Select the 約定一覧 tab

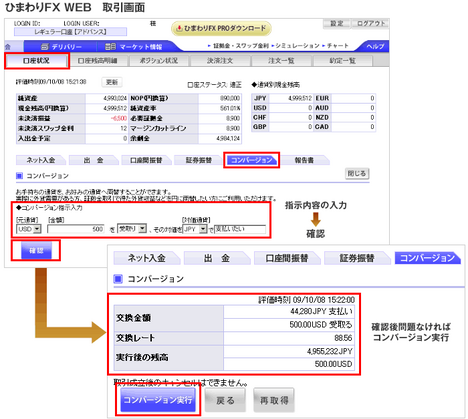pos(342,61)
